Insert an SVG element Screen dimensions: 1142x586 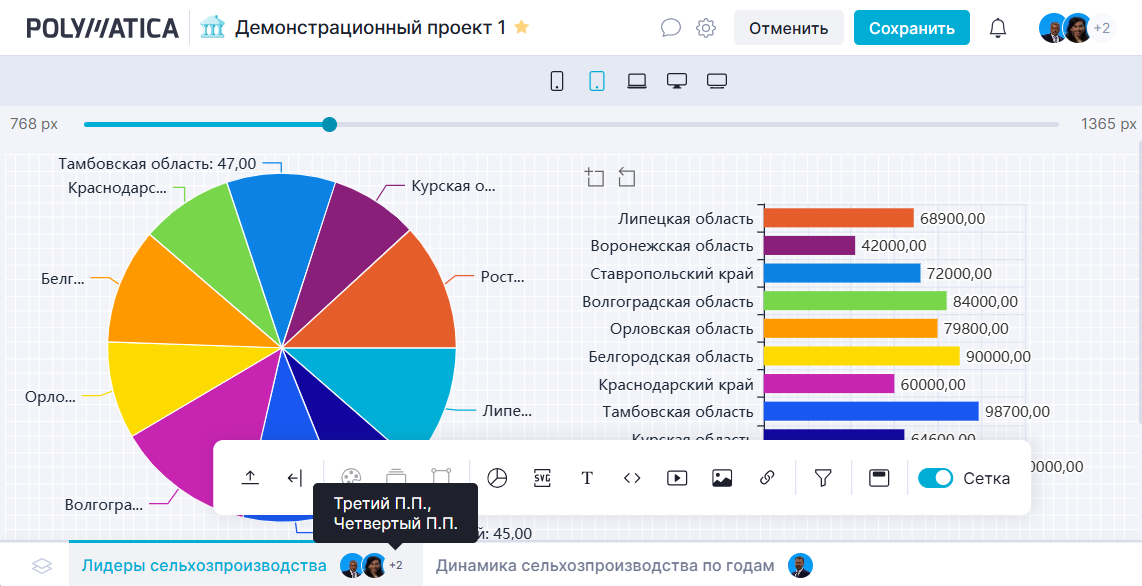542,478
